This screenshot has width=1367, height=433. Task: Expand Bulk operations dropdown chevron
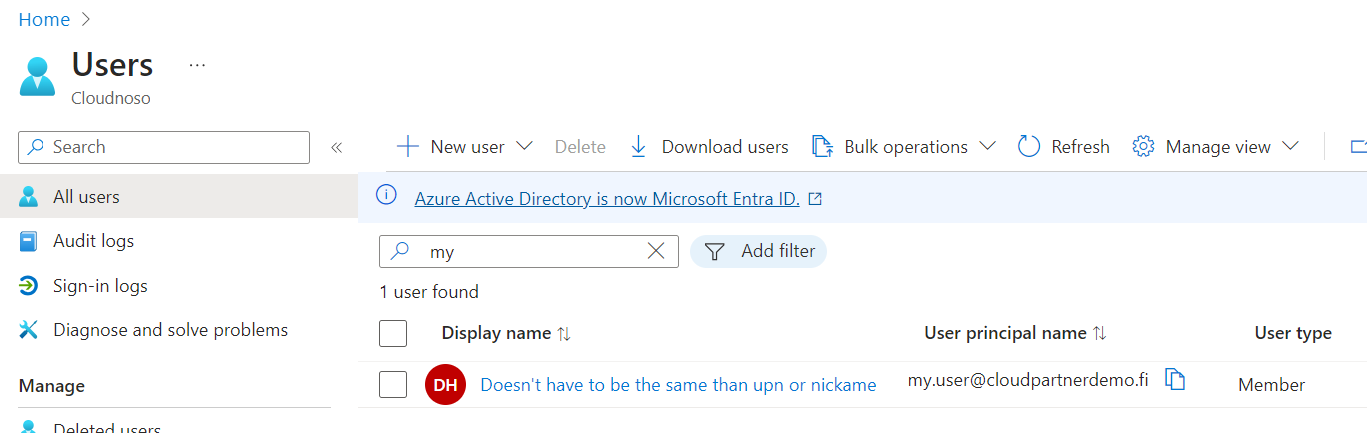[x=987, y=146]
